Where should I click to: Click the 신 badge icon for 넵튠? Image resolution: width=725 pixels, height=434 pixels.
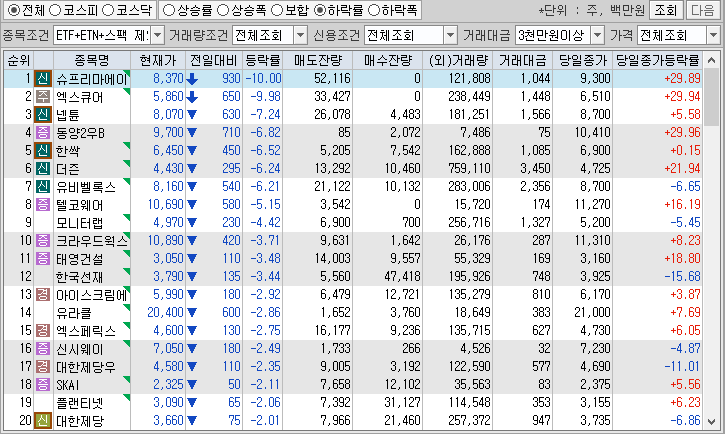tap(43, 115)
